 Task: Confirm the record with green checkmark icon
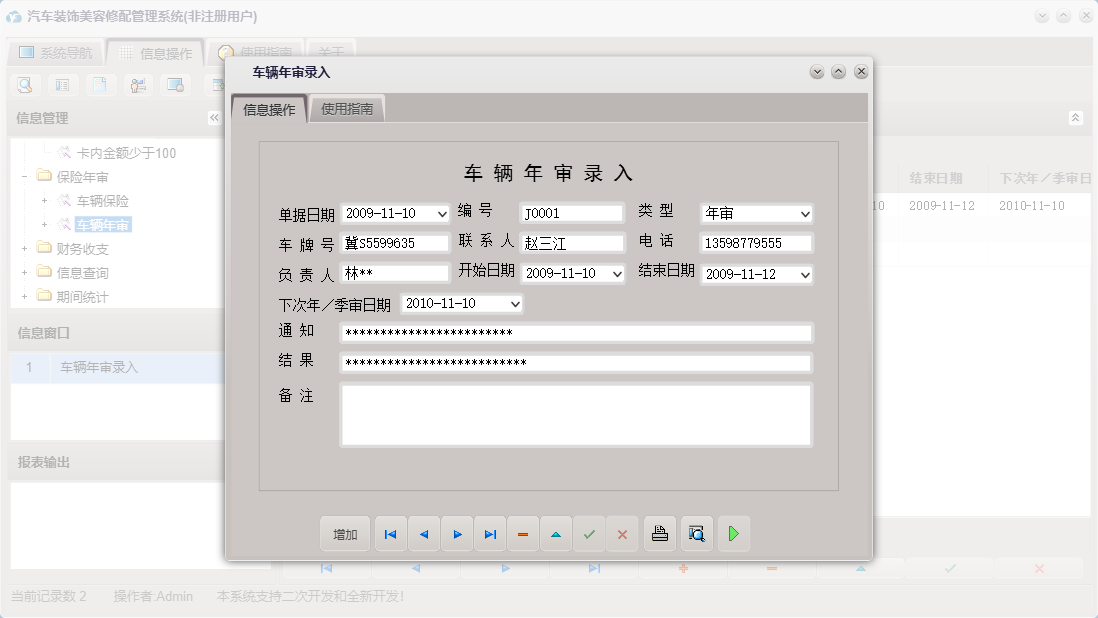pos(589,533)
